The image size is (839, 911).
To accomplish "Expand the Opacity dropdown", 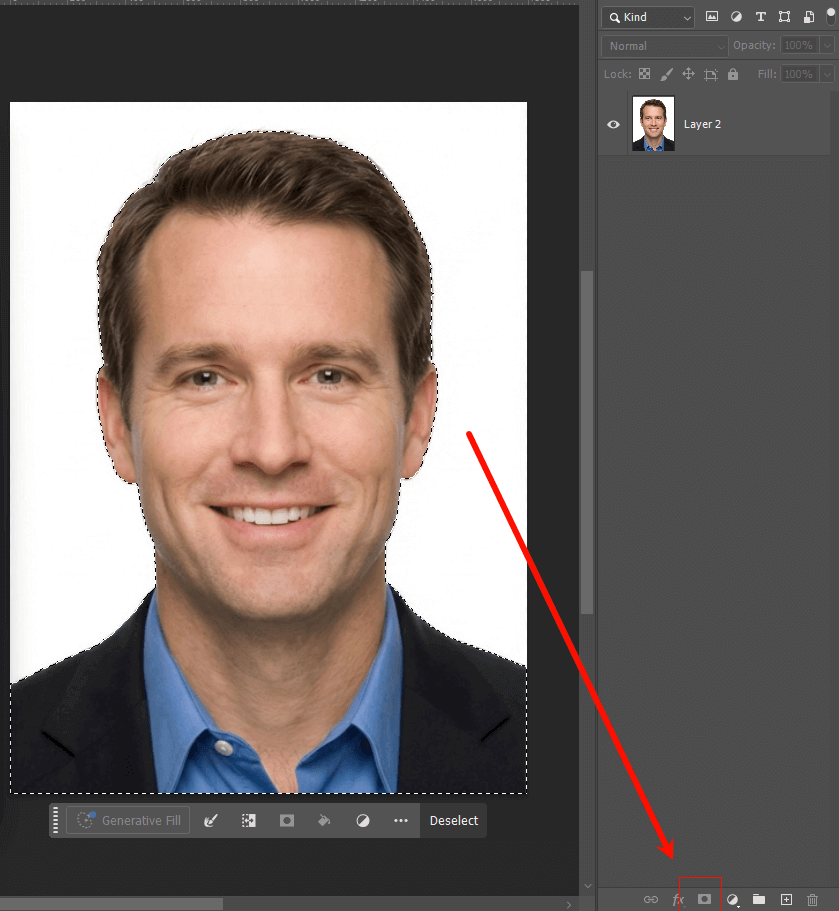I will (x=825, y=45).
